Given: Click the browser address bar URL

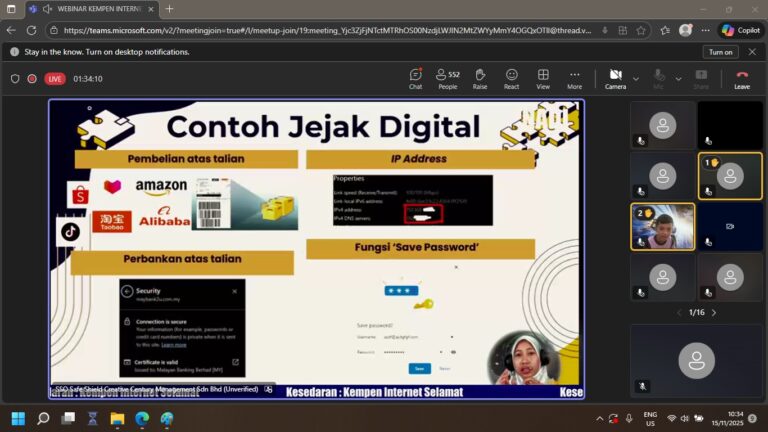Looking at the screenshot, I should (330, 30).
